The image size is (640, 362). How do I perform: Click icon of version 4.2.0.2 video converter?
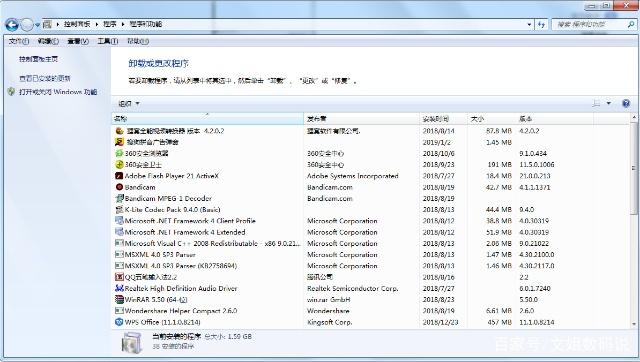pyautogui.click(x=119, y=131)
